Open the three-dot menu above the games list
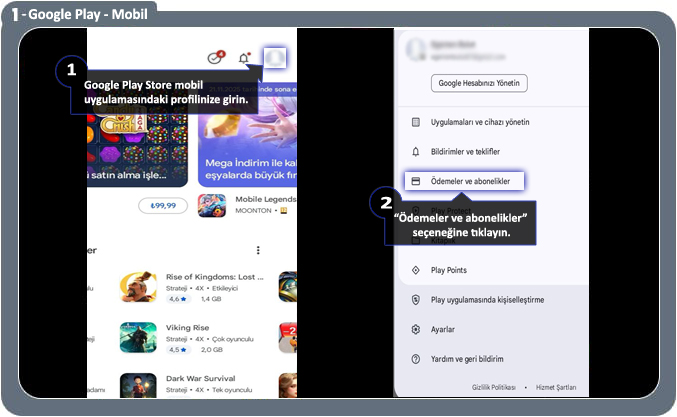 (258, 250)
